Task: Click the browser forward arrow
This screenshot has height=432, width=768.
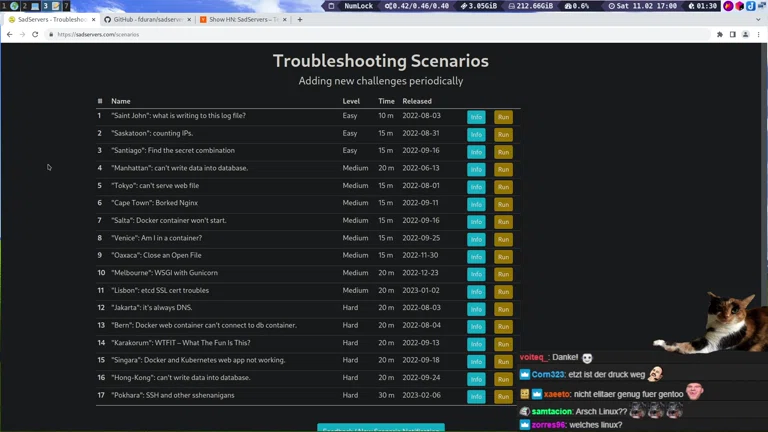Action: pyautogui.click(x=23, y=34)
